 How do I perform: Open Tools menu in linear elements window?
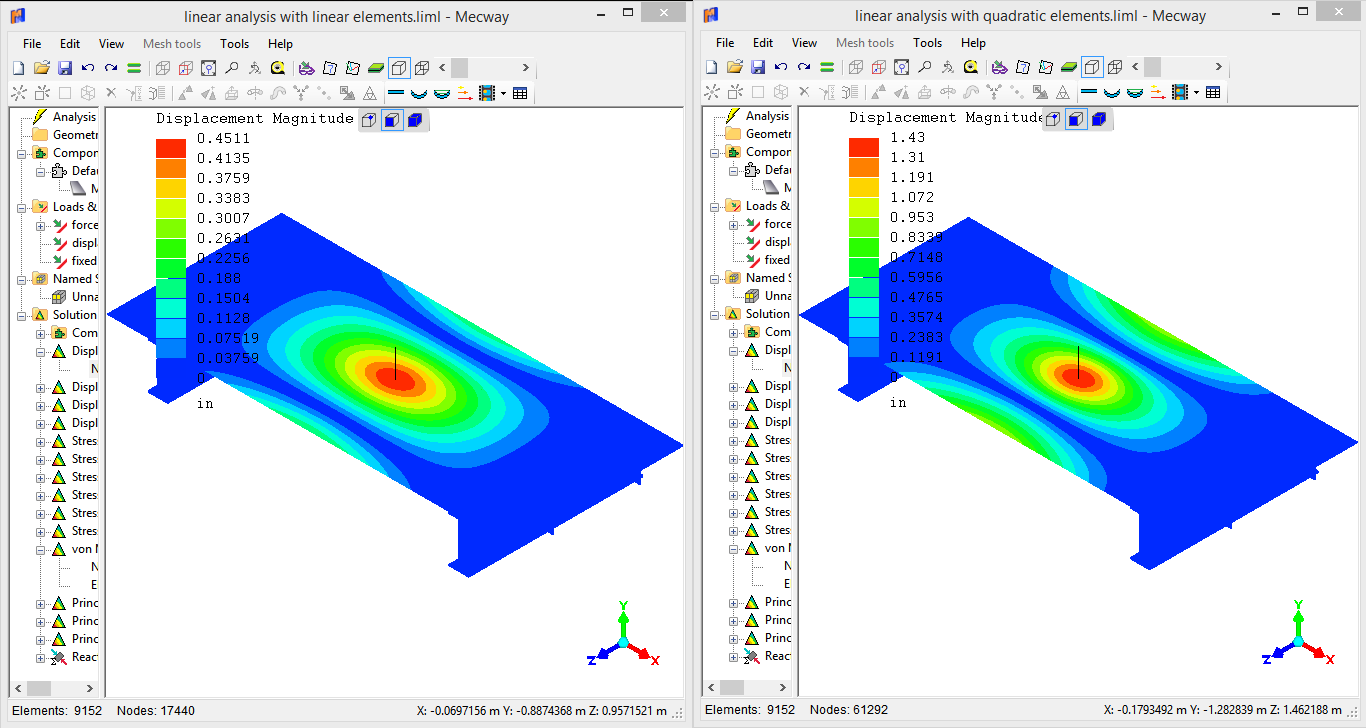point(235,44)
